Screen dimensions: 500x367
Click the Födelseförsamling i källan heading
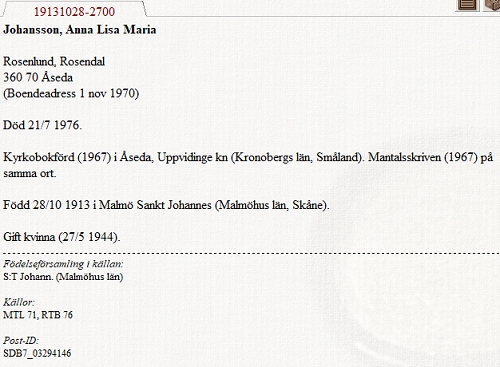(x=63, y=264)
